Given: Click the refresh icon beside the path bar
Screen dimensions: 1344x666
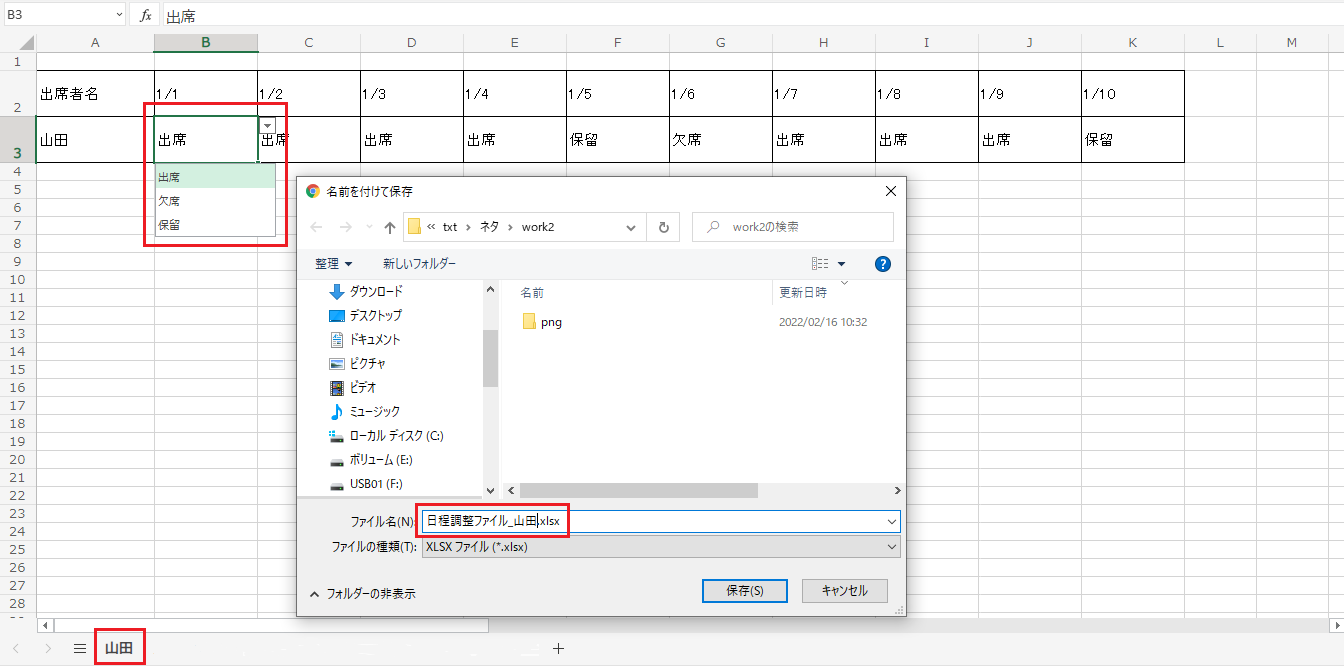Looking at the screenshot, I should tap(662, 227).
